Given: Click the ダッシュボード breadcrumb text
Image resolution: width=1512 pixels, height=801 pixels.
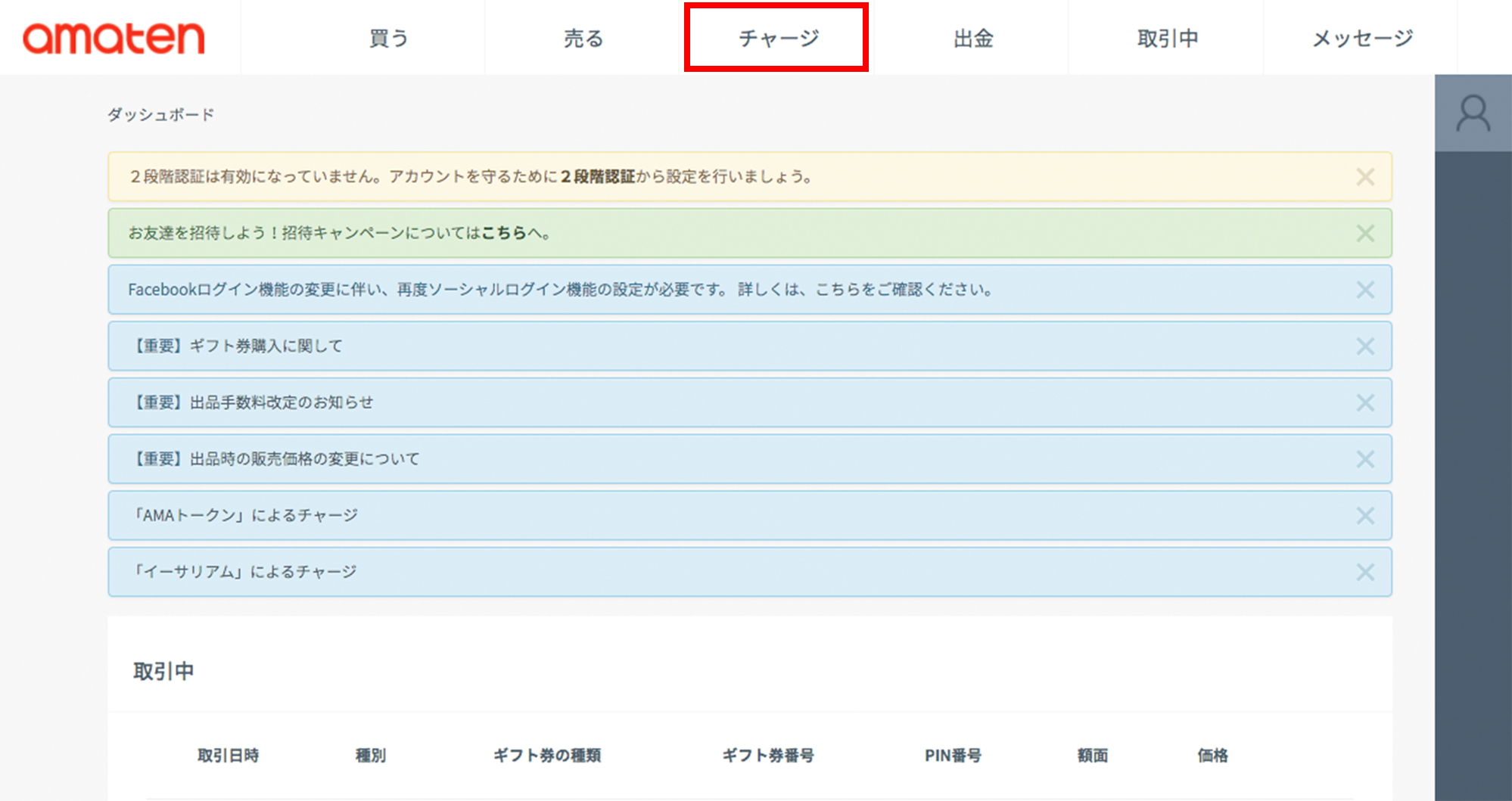Looking at the screenshot, I should click(160, 115).
